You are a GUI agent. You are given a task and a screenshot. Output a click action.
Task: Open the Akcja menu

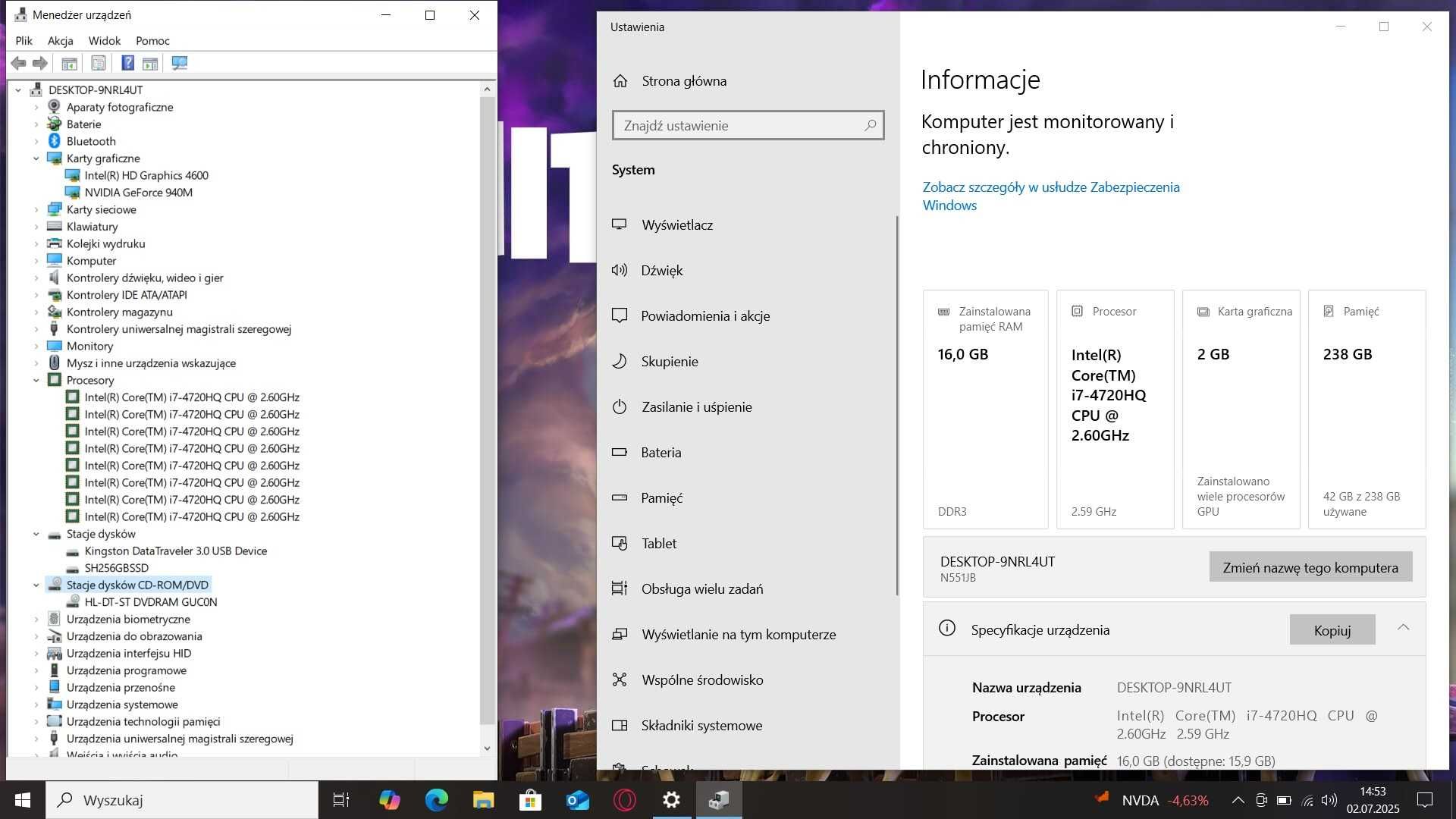tap(61, 41)
